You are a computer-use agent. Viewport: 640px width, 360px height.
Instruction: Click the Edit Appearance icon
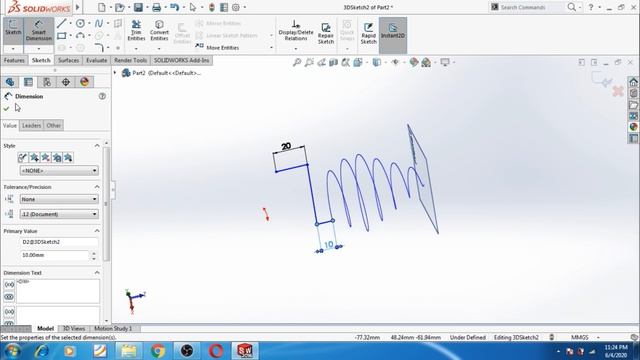tap(414, 62)
